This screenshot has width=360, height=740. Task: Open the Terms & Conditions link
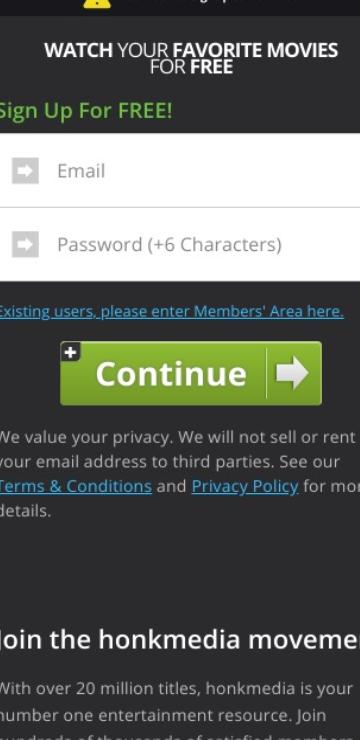pos(75,486)
